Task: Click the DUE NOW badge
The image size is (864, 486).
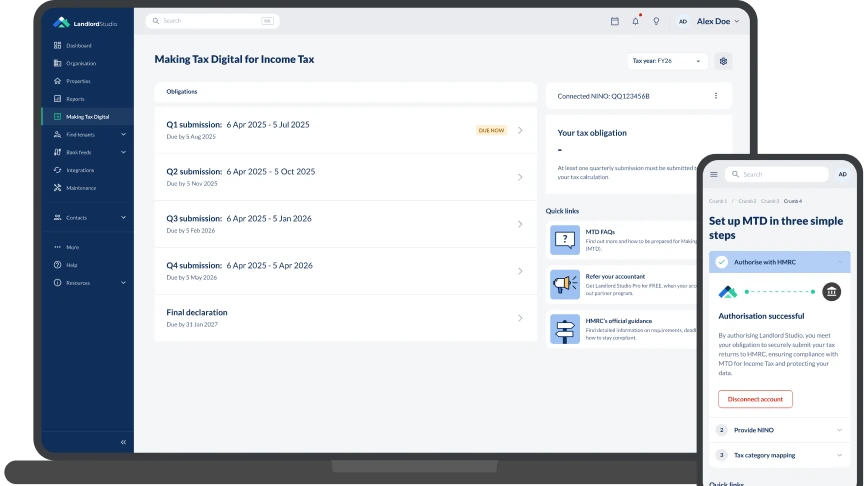Action: 491,131
